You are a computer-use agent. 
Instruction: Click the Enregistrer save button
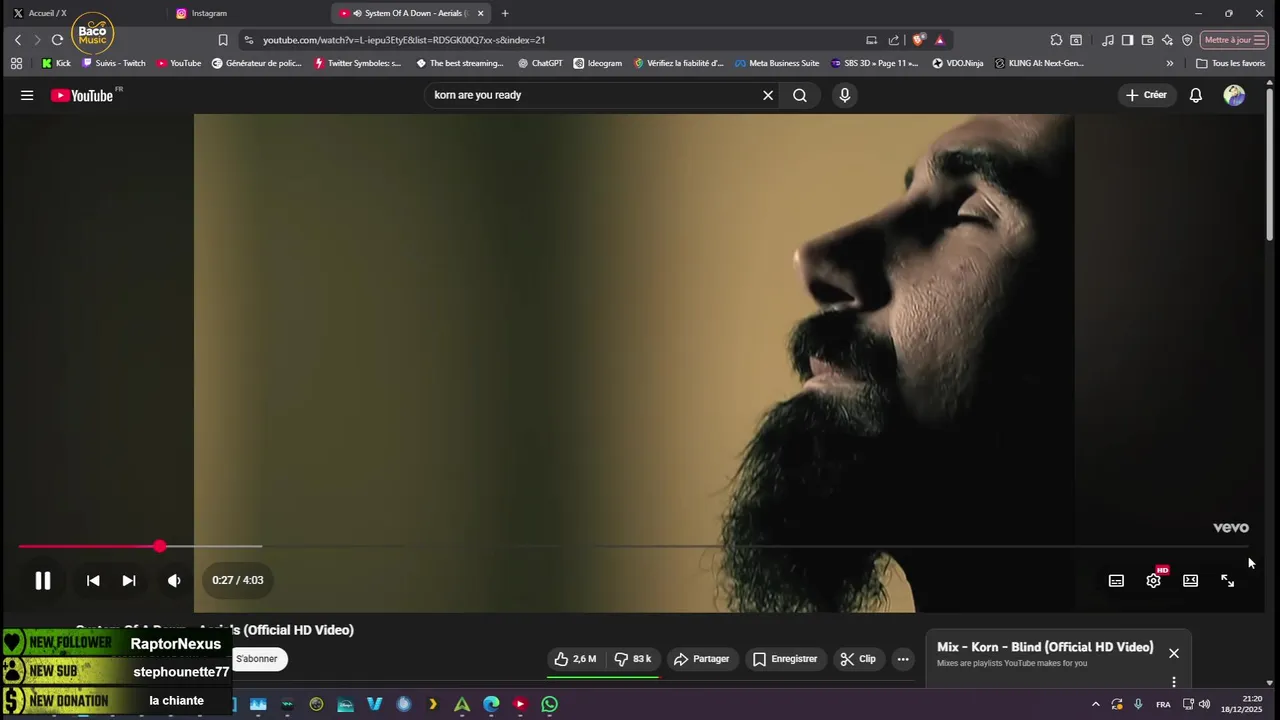click(785, 659)
